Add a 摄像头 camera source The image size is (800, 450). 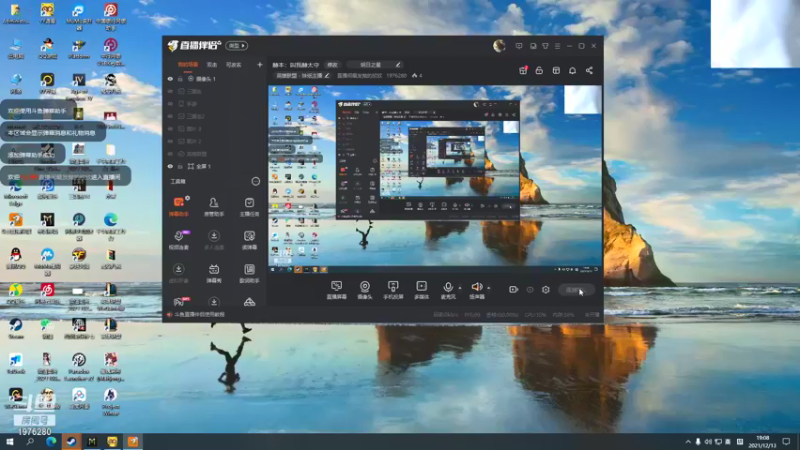pos(365,289)
